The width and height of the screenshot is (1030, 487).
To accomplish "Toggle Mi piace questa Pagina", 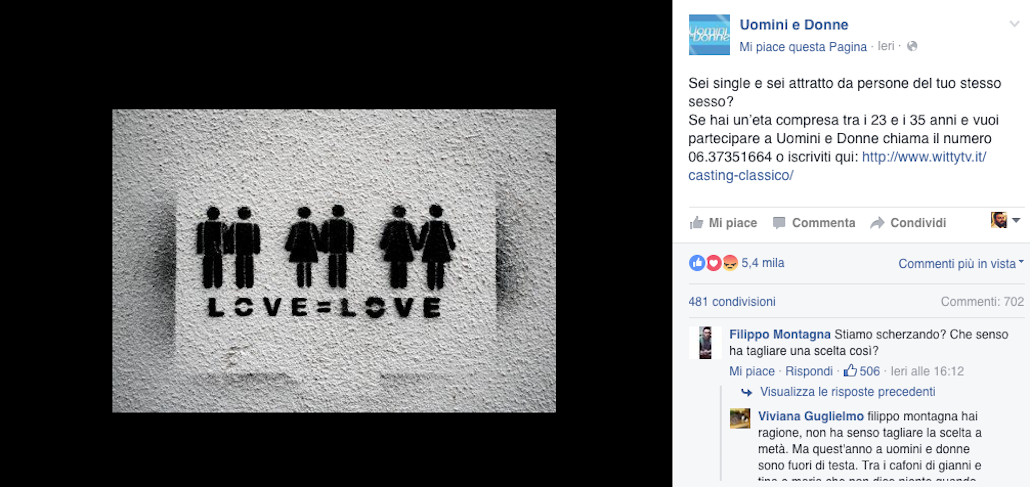I will tap(803, 47).
